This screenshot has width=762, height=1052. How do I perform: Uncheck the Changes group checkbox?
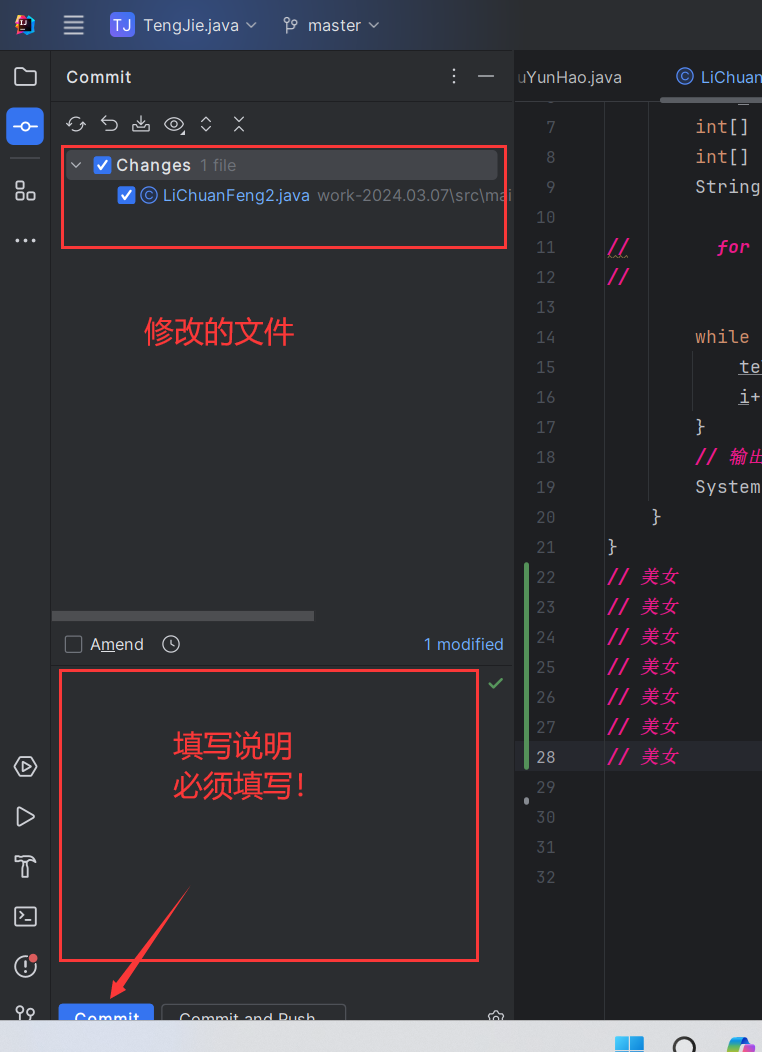[102, 165]
